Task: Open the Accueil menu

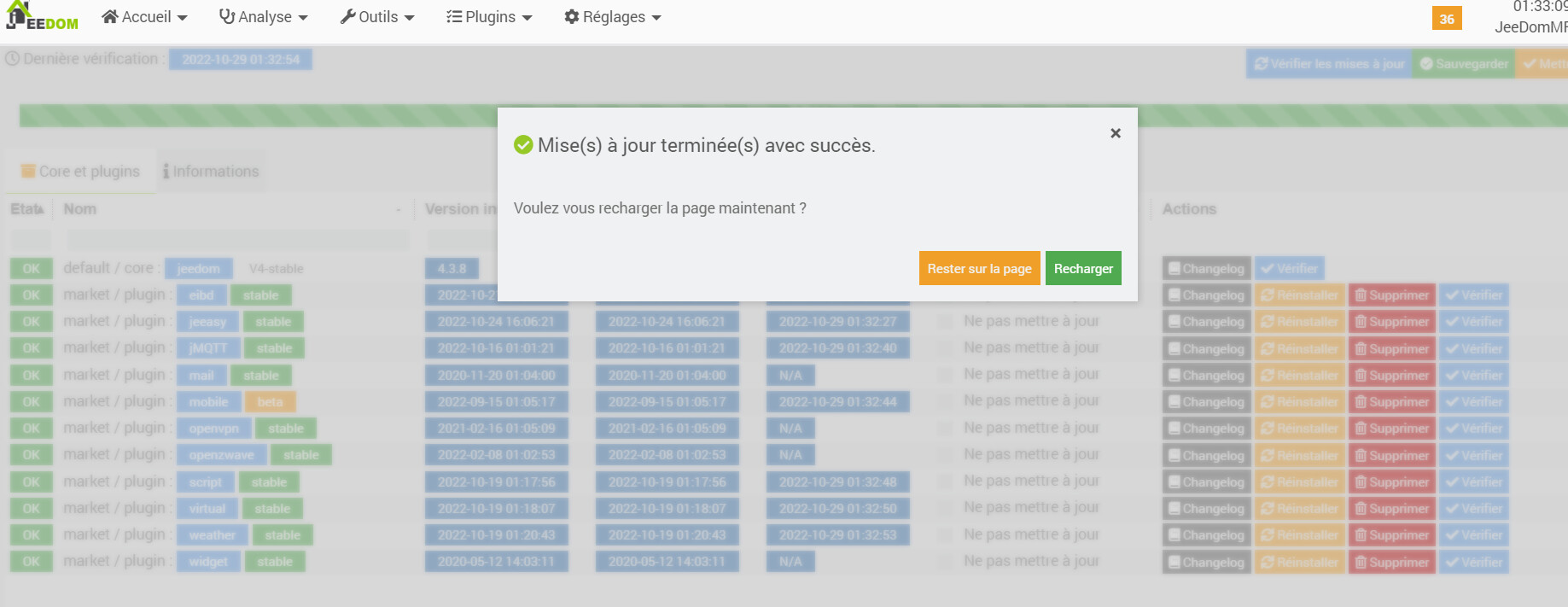Action: (144, 17)
